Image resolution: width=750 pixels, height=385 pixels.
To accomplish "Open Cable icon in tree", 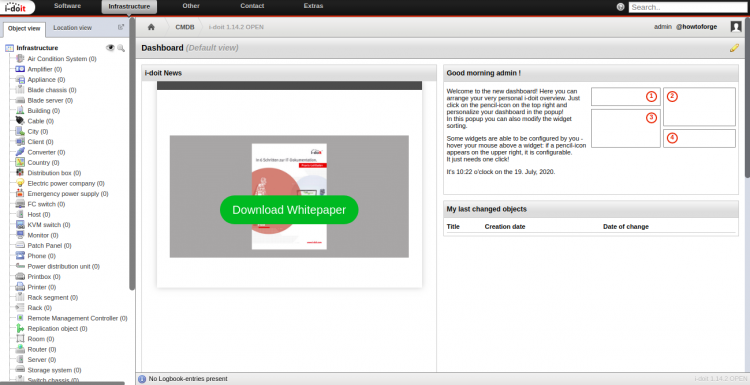I will point(20,121).
